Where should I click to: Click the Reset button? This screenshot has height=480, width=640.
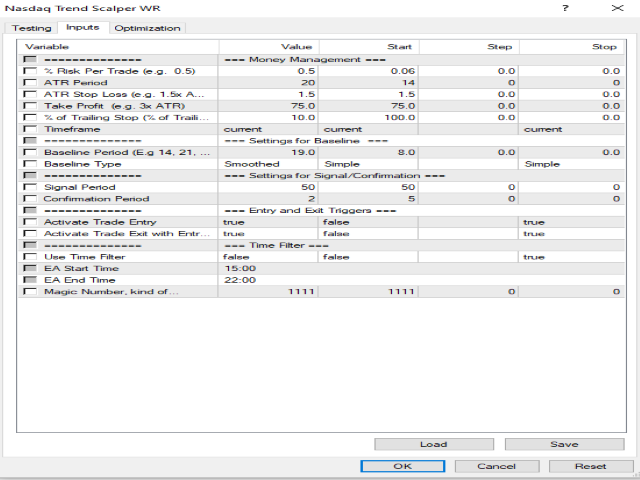click(591, 466)
